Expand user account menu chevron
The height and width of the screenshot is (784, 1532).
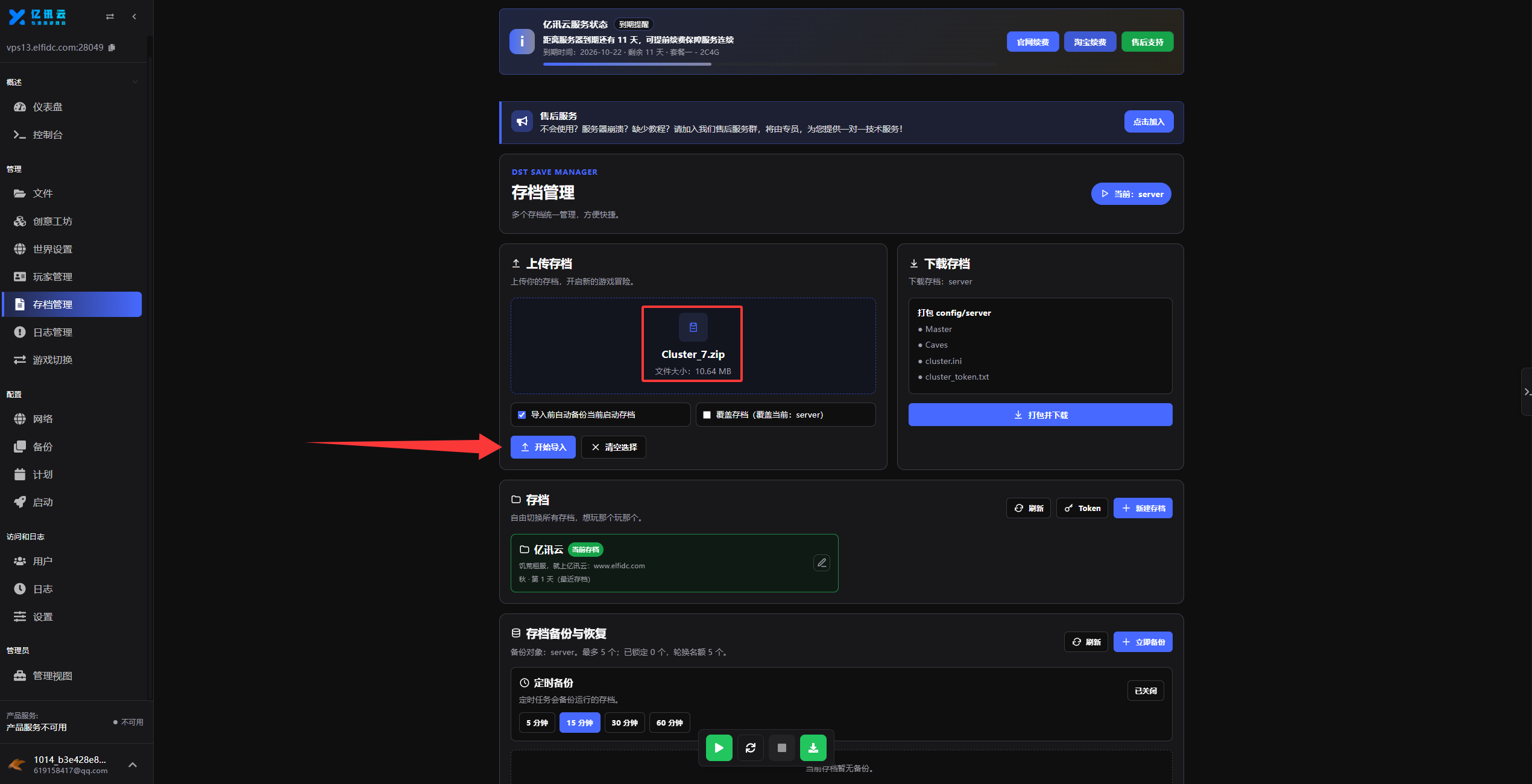[133, 765]
